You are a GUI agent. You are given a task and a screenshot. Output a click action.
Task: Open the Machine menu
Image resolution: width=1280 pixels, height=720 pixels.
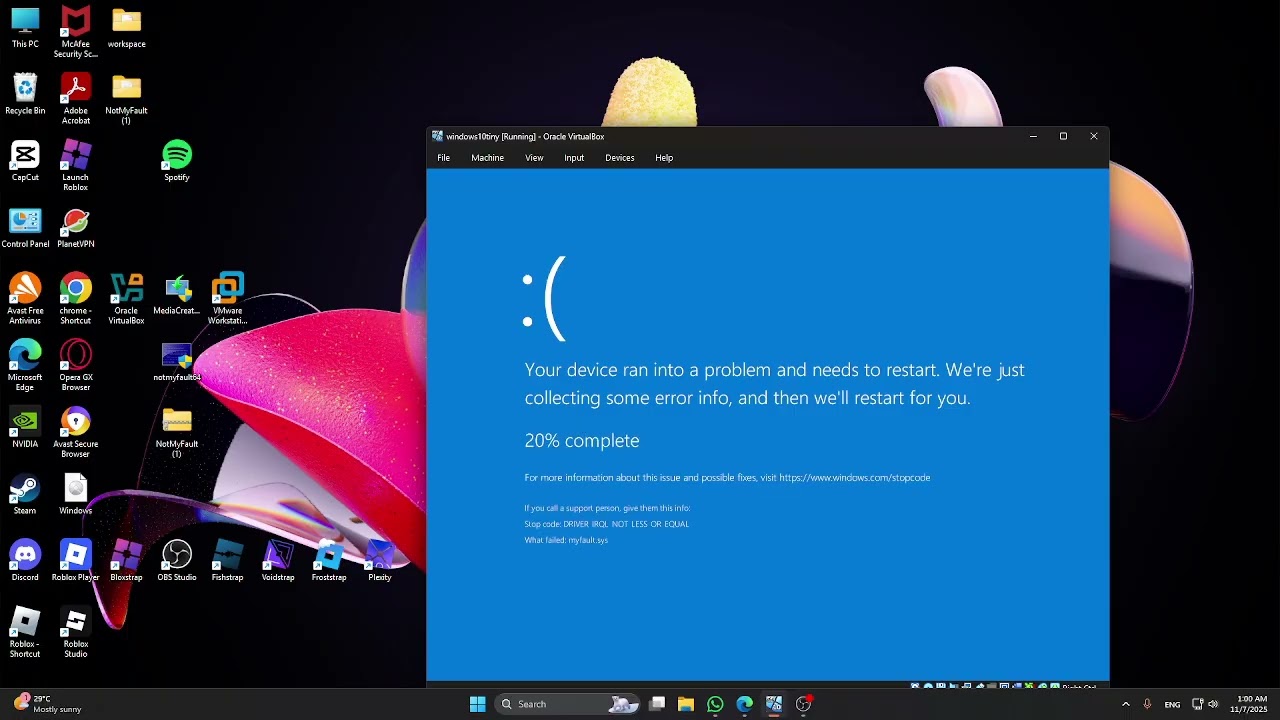[487, 158]
